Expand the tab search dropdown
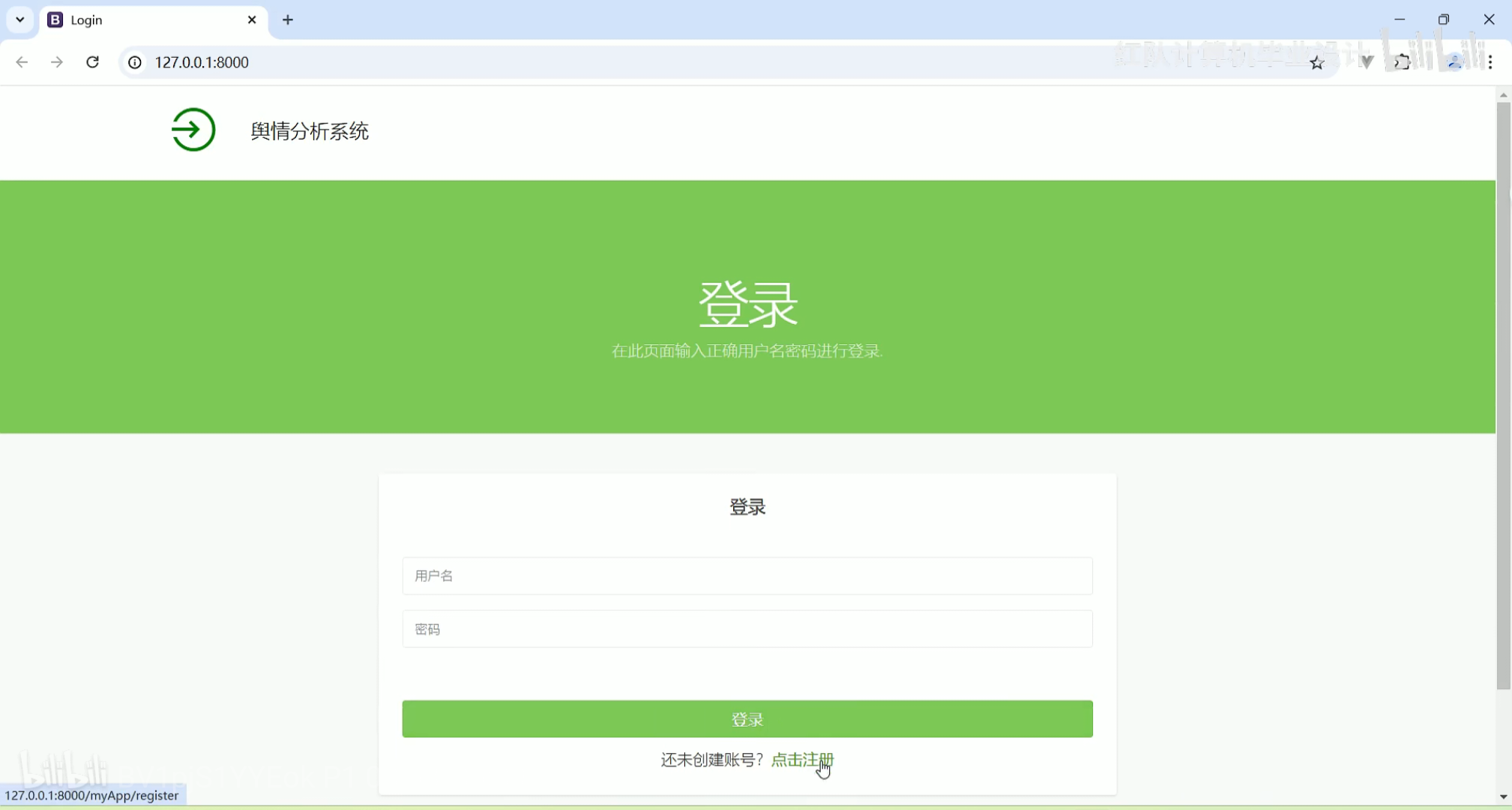The width and height of the screenshot is (1512, 810). tap(20, 20)
